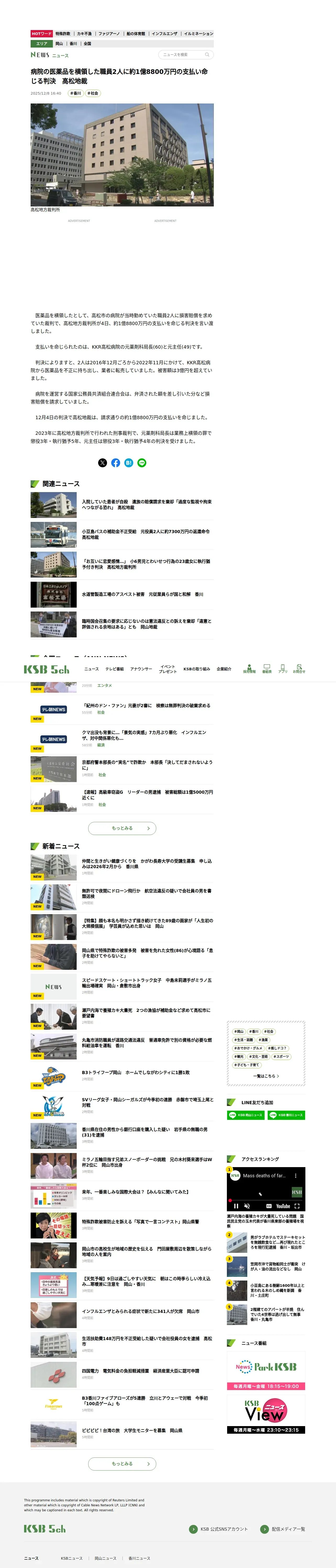Toggle closed captions on the video

(x=269, y=1205)
